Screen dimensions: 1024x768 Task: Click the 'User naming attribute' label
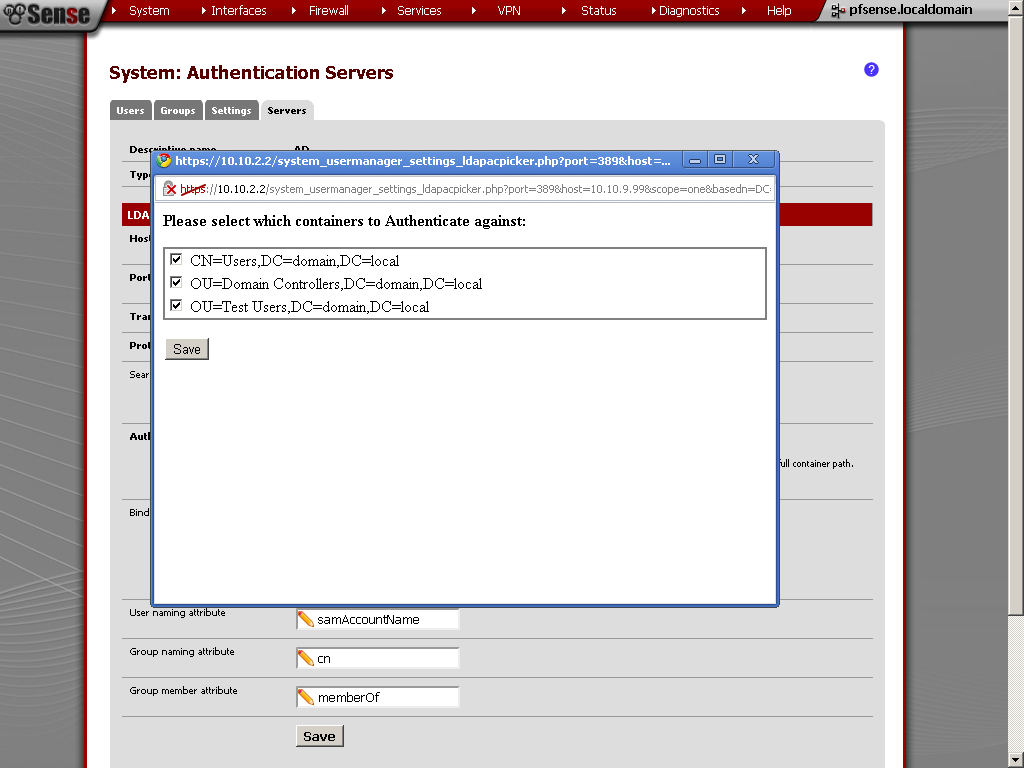pyautogui.click(x=177, y=613)
